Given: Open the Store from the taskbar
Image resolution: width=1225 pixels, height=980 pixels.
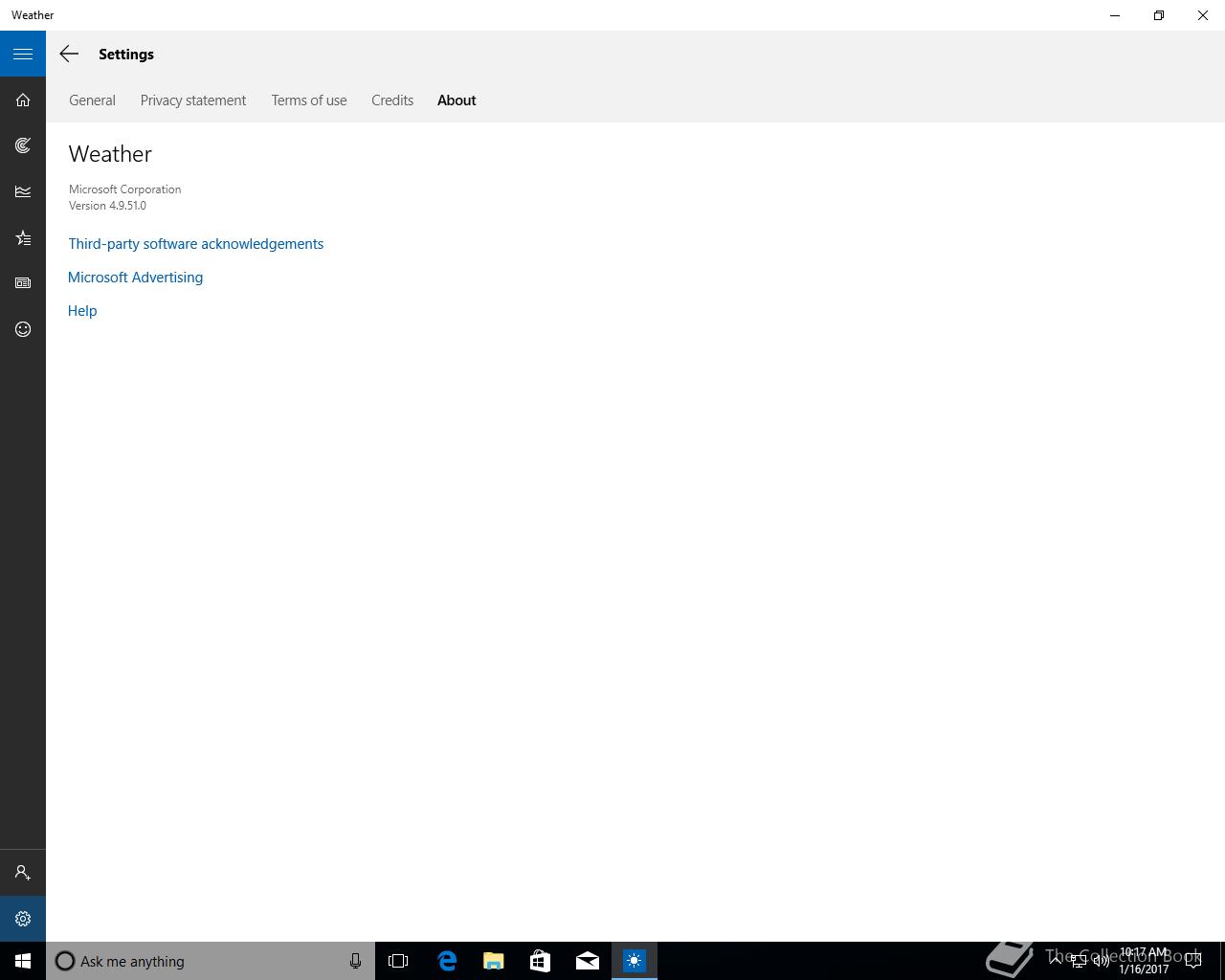Looking at the screenshot, I should (541, 961).
